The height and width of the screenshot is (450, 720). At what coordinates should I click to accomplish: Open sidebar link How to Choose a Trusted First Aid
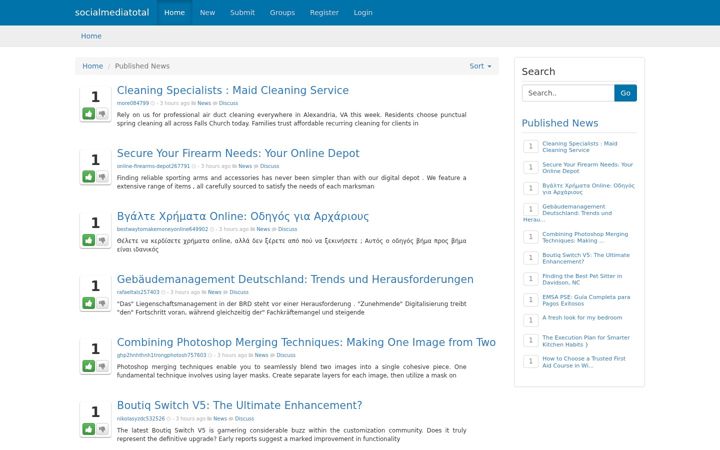(x=584, y=362)
